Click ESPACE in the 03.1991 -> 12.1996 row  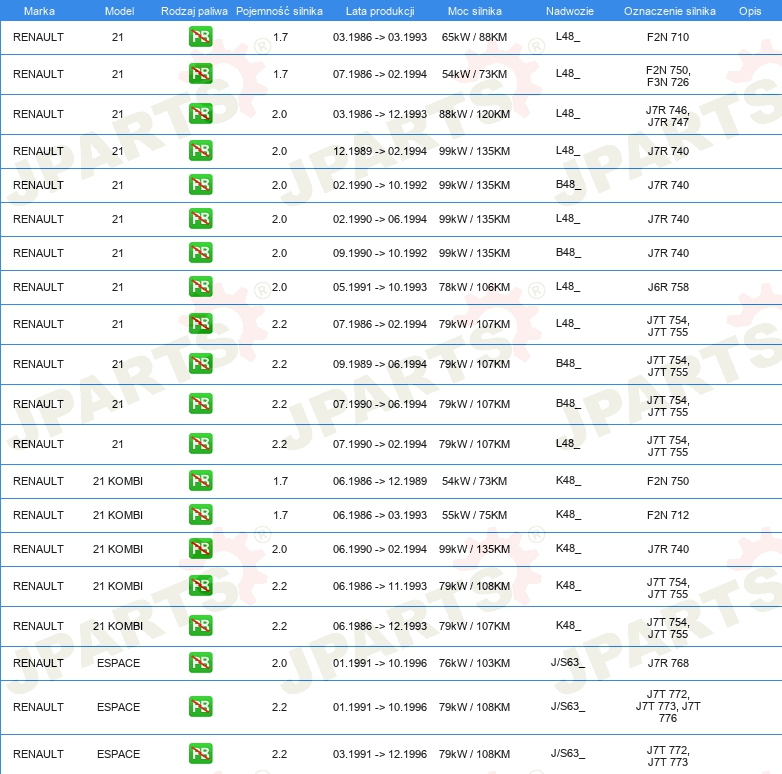pos(118,754)
